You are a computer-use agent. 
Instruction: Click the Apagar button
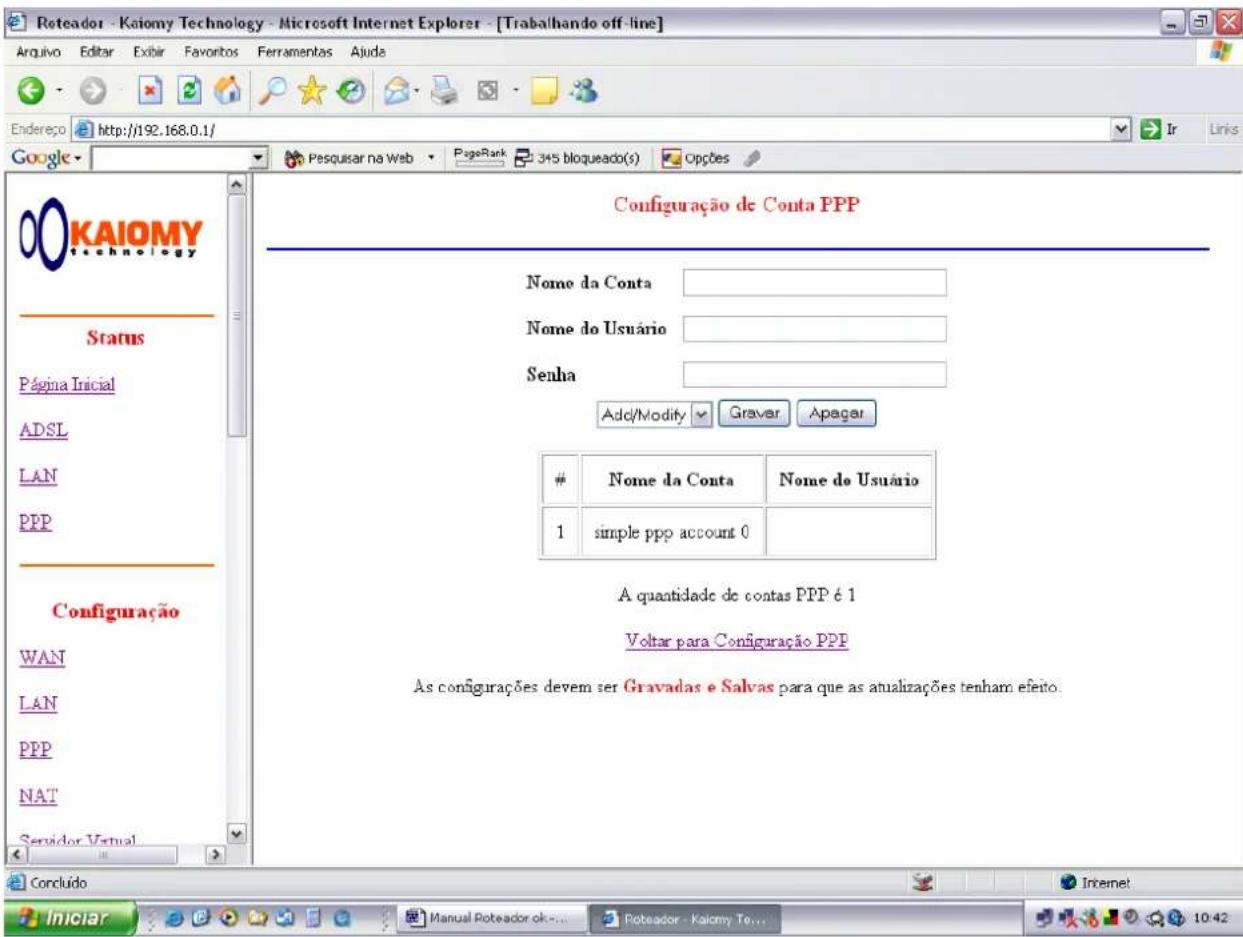(x=837, y=413)
